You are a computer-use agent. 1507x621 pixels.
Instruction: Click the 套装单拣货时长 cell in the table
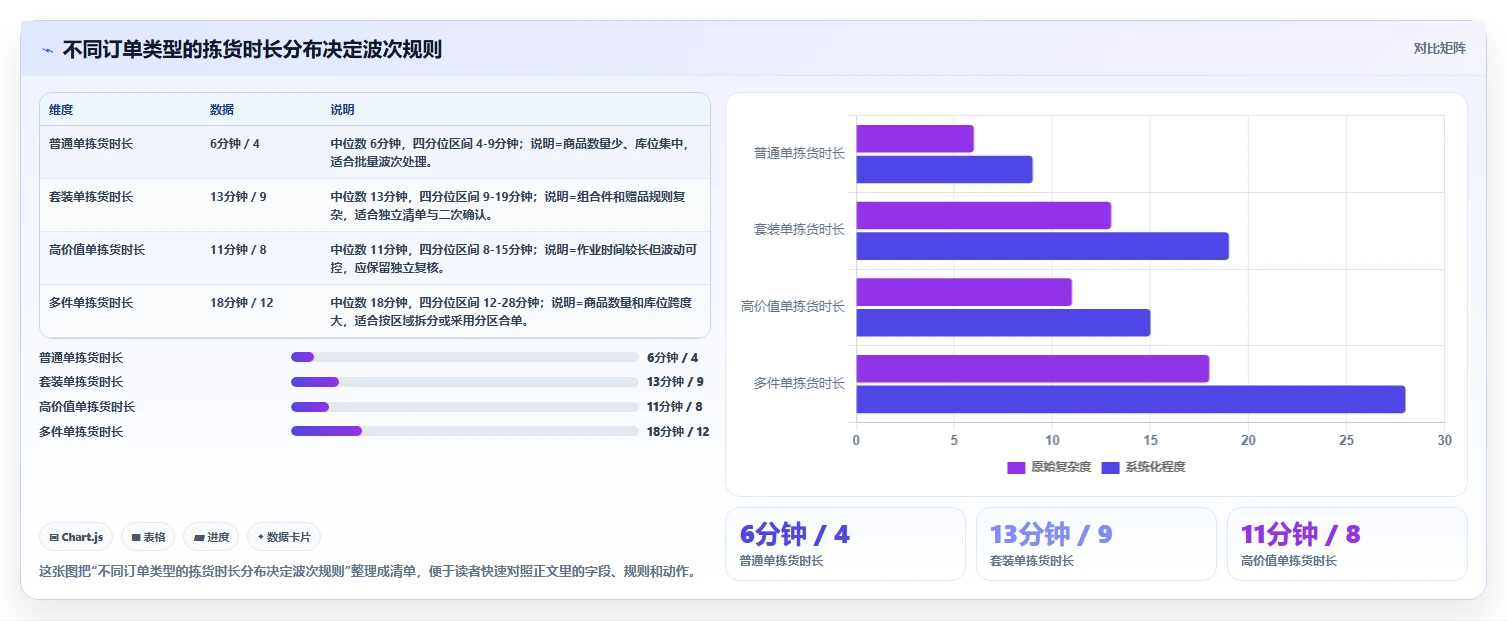91,197
